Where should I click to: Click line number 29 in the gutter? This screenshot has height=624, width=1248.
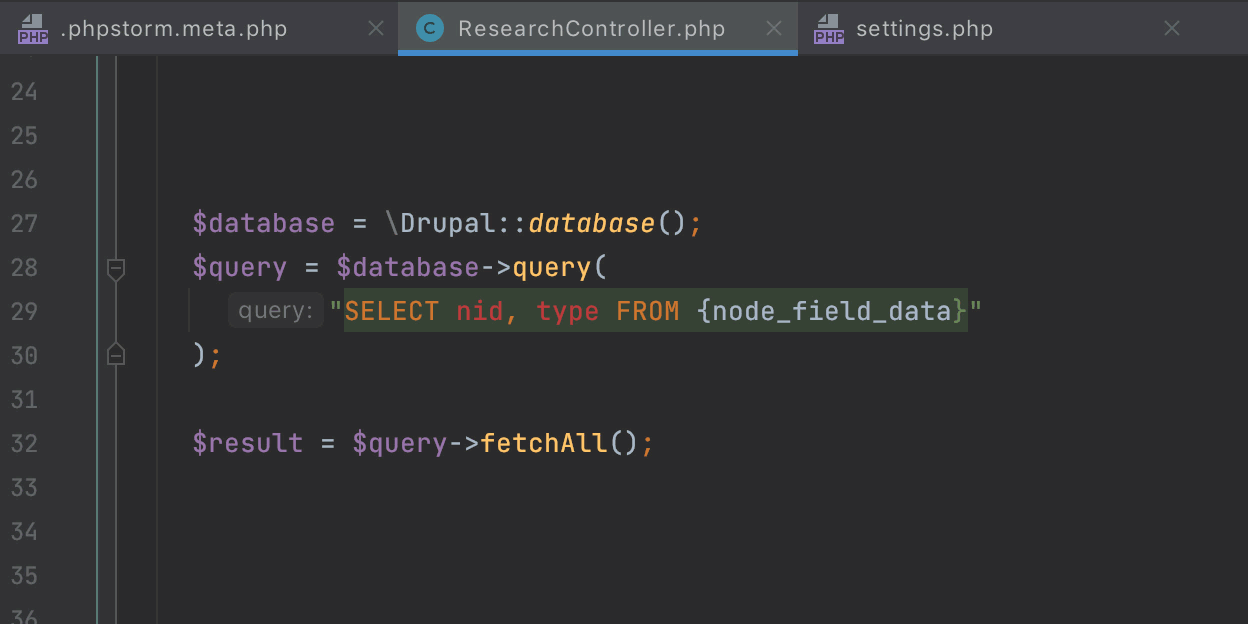(x=25, y=311)
